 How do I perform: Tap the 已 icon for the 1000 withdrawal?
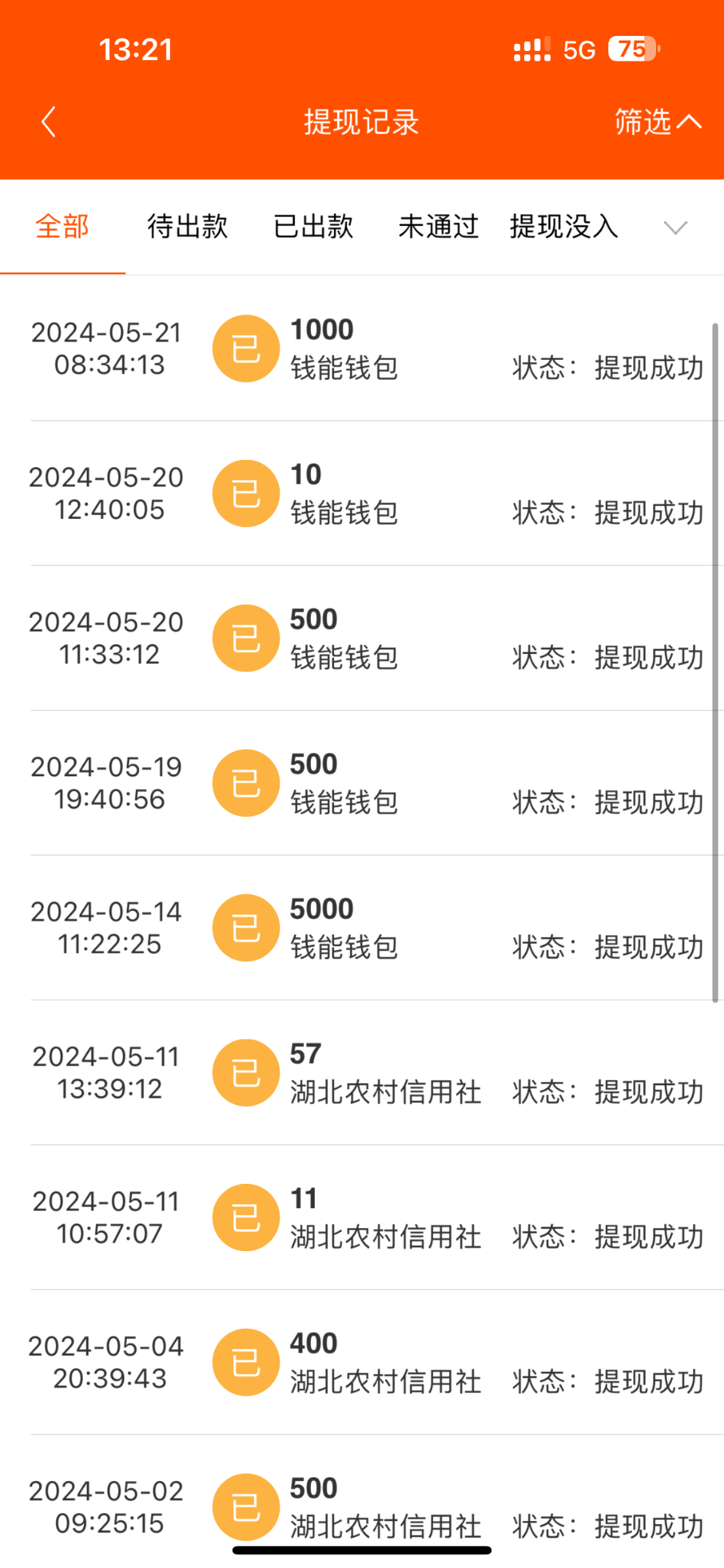(246, 349)
